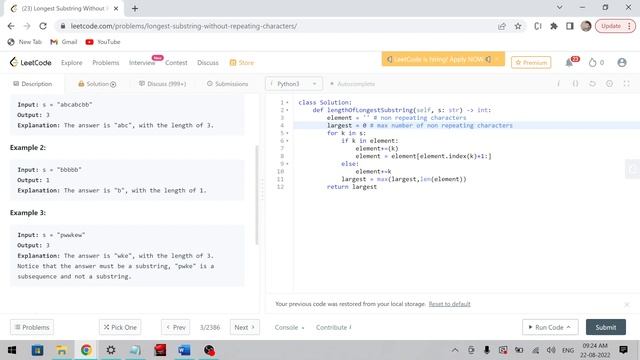
Task: Open Gmail bookmark
Action: [x=64, y=42]
